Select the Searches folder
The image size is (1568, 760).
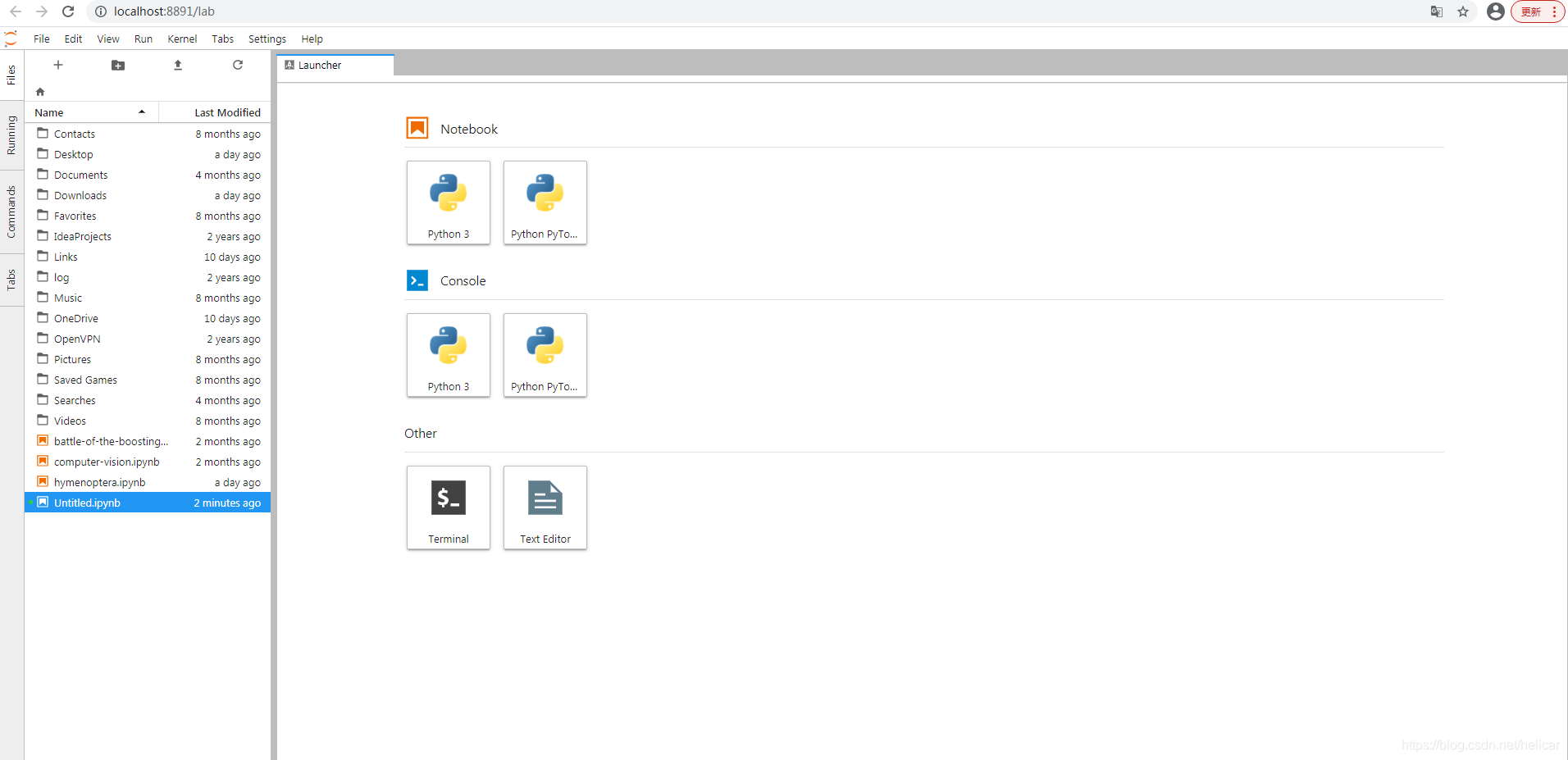148,400
